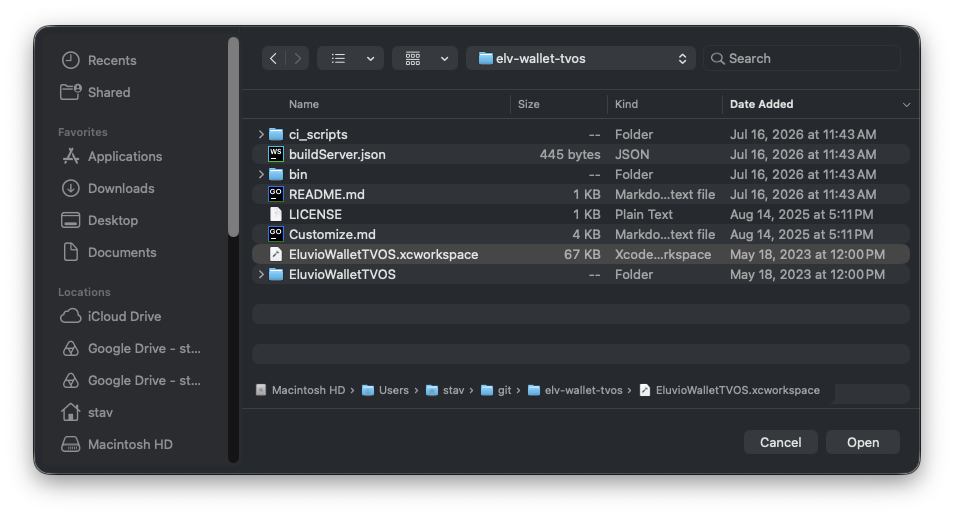The image size is (954, 516).
Task: Click the magnifying glass search icon
Action: pyautogui.click(x=718, y=58)
